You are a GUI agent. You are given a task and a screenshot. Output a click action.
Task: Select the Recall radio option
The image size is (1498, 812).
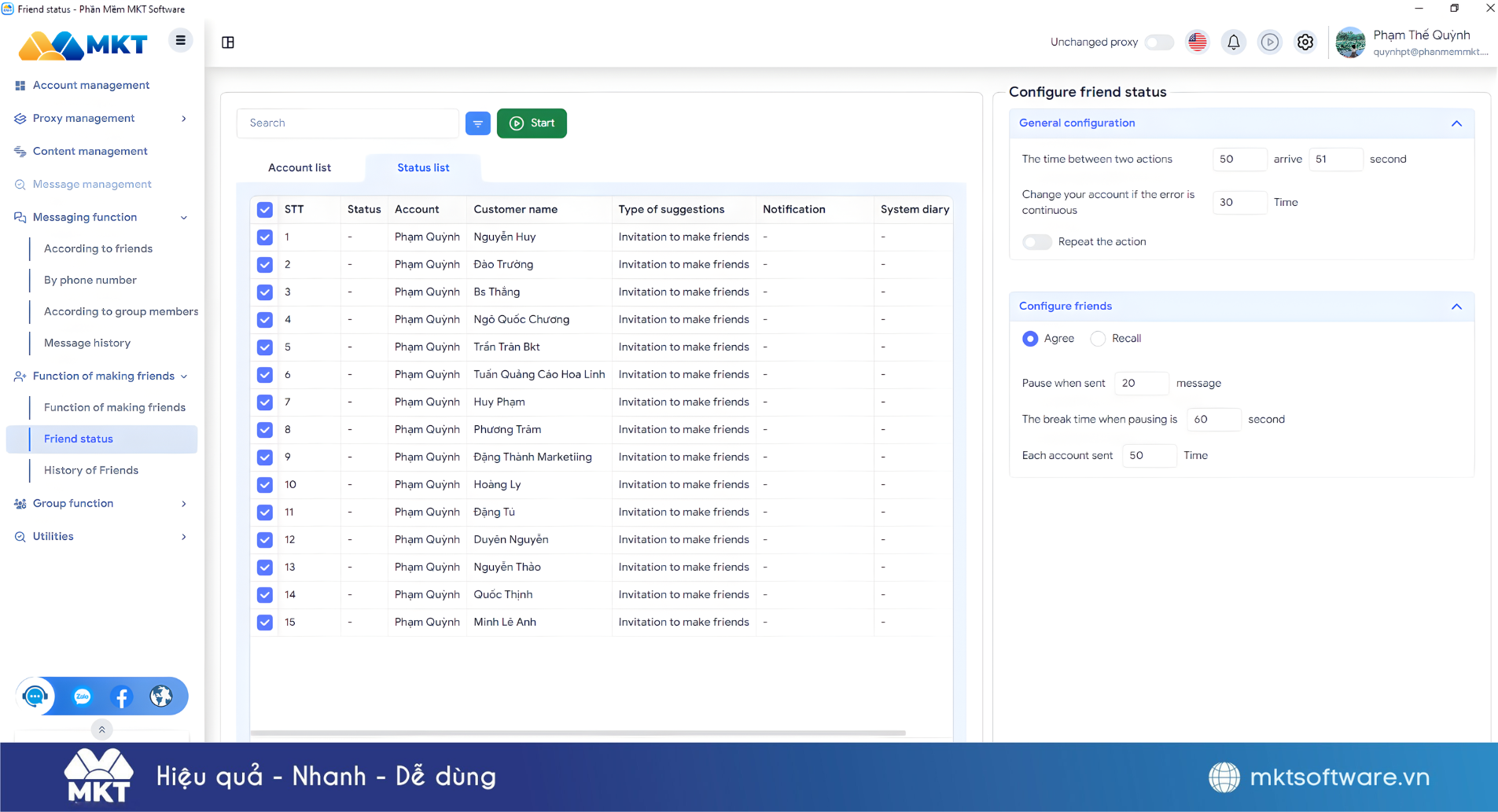[x=1098, y=339]
